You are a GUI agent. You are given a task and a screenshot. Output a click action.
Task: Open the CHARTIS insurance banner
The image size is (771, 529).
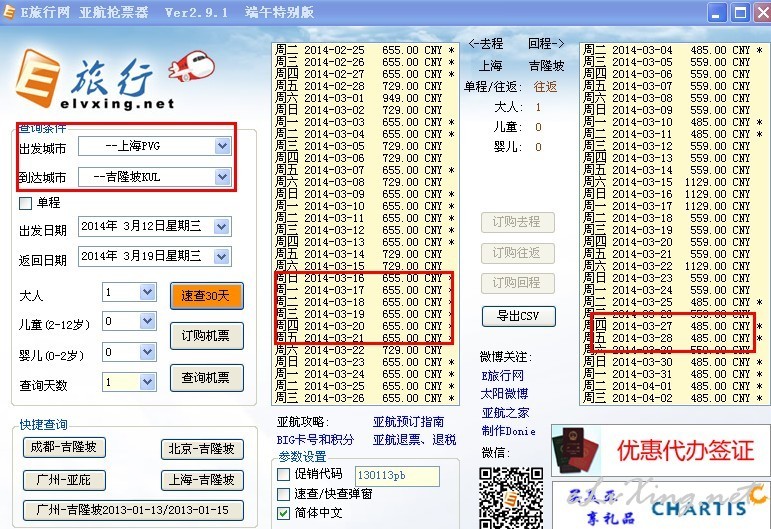[x=661, y=505]
